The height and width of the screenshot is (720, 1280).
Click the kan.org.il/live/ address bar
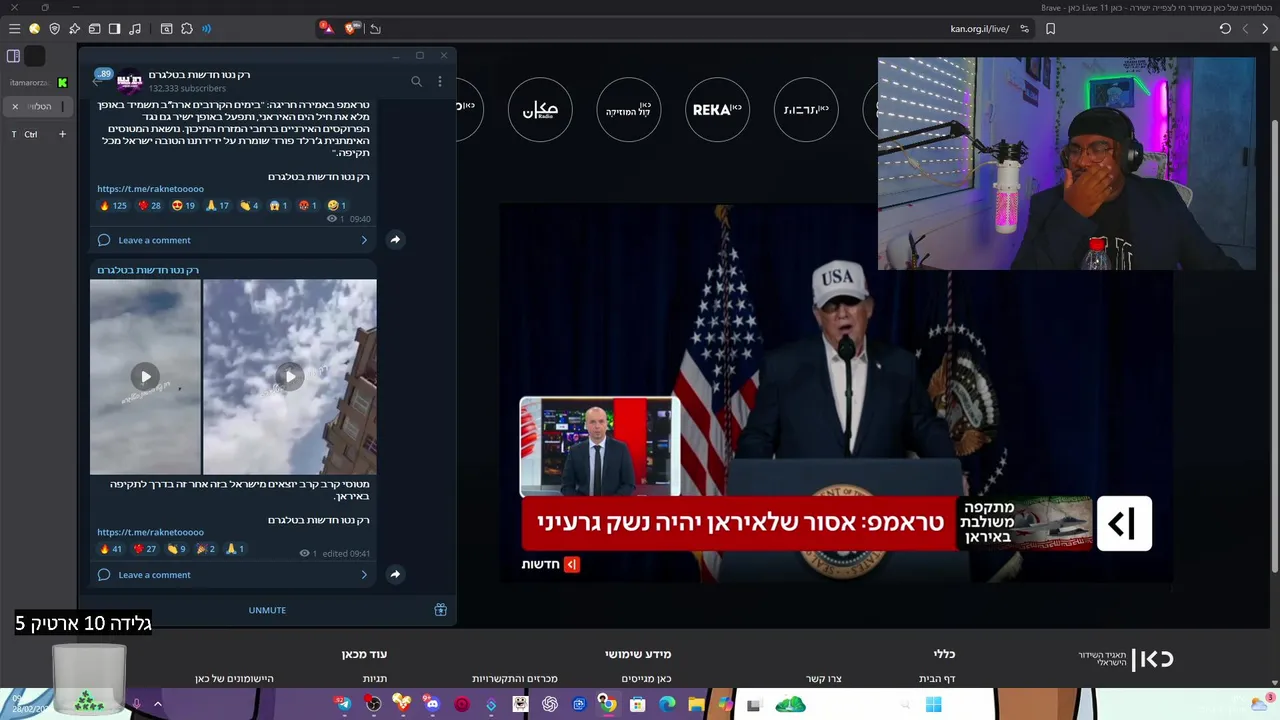pyautogui.click(x=979, y=29)
